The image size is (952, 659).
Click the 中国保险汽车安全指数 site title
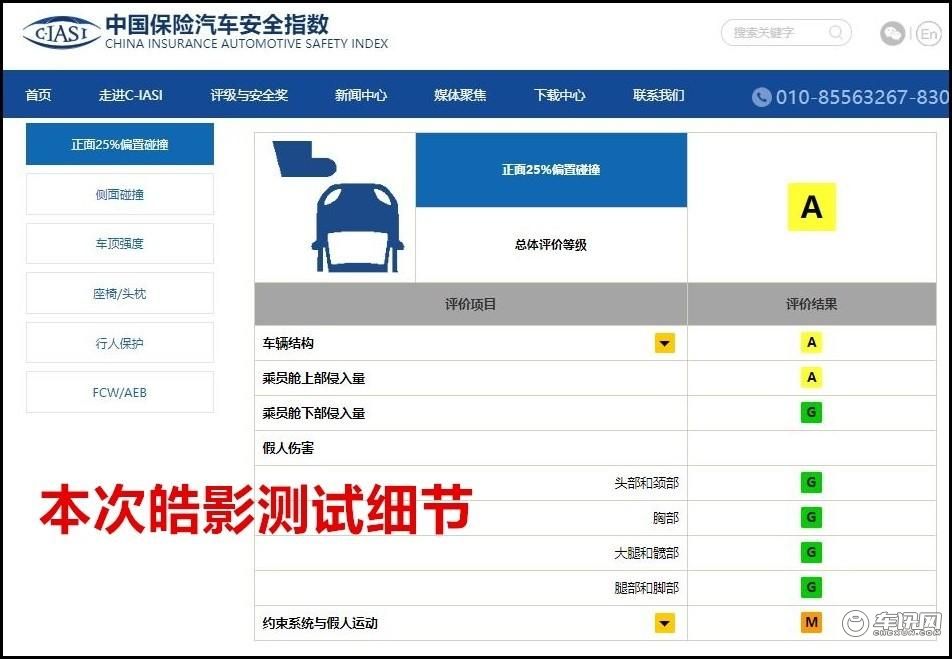coord(217,24)
